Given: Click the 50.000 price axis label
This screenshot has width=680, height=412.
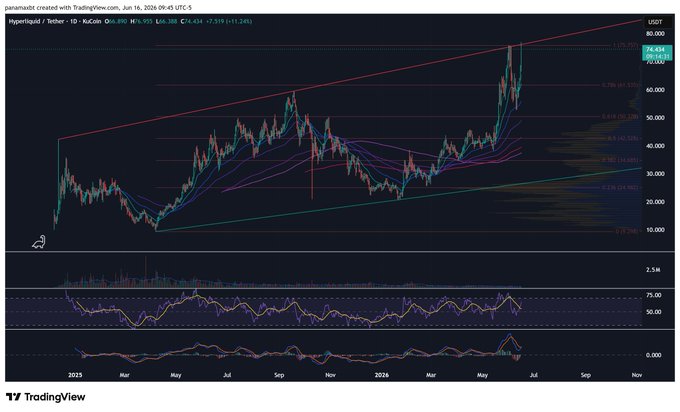Looking at the screenshot, I should [655, 118].
